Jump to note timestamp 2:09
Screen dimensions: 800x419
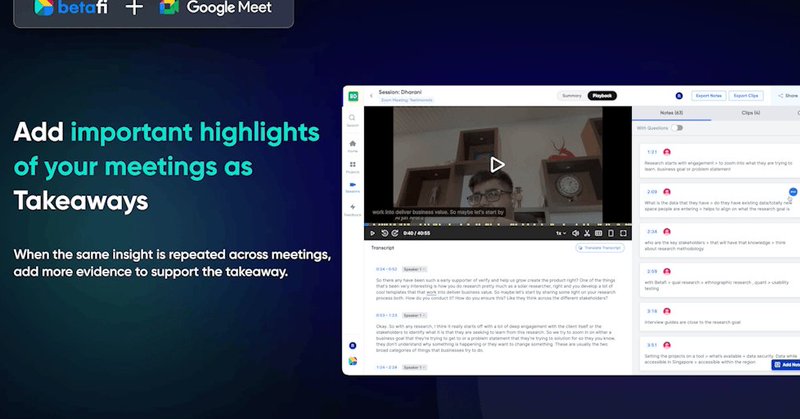tap(652, 192)
